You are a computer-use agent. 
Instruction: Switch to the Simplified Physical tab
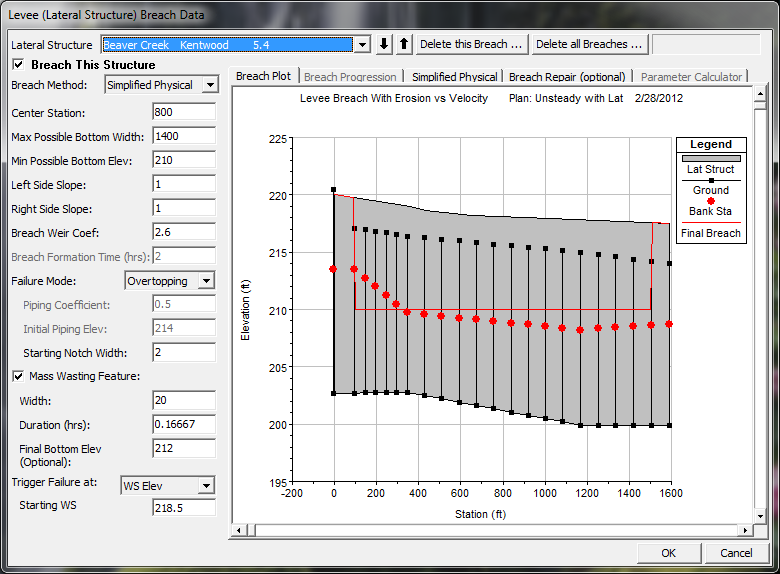454,77
